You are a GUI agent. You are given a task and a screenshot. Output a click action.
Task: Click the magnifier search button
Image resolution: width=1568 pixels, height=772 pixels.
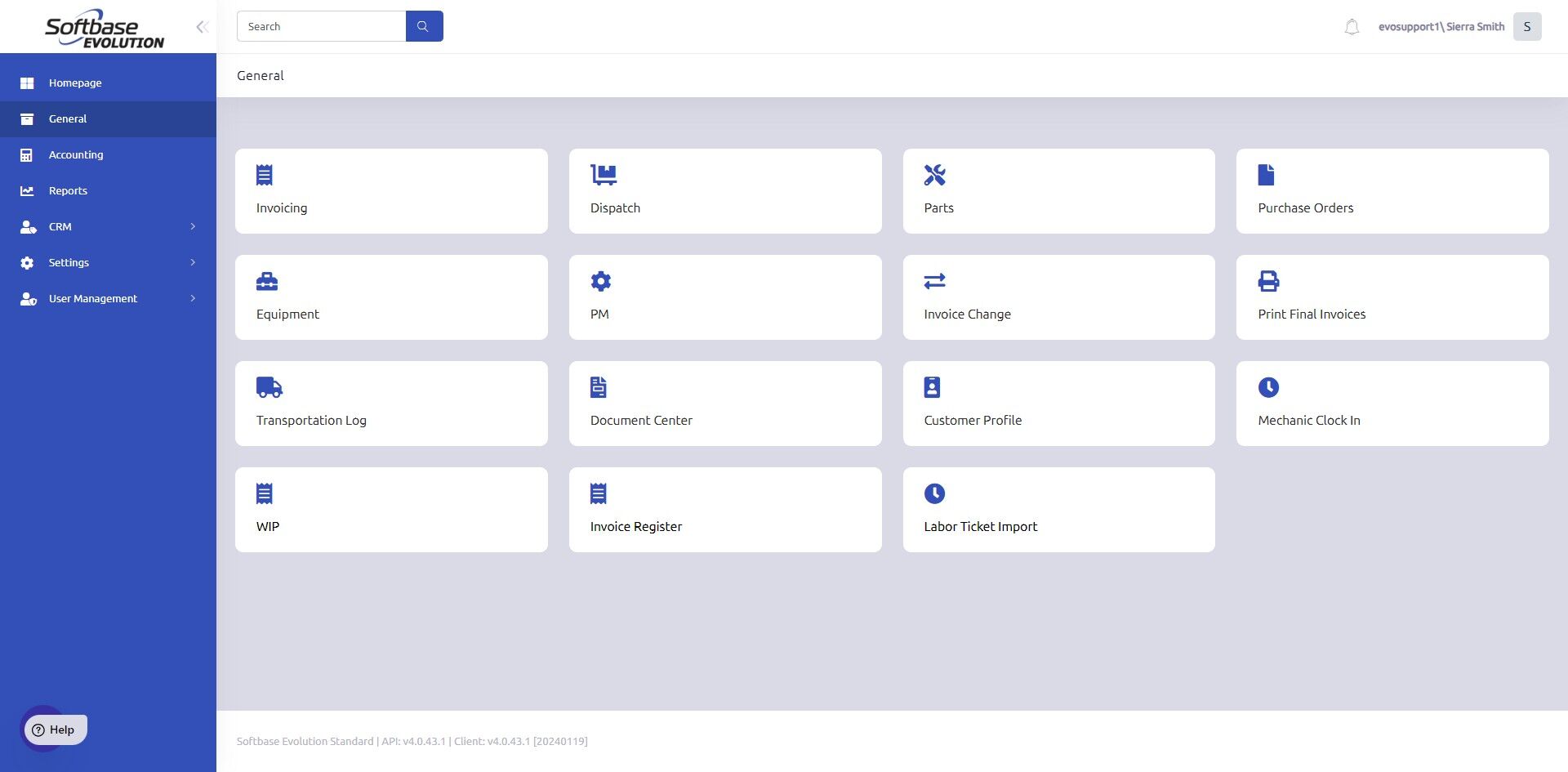pyautogui.click(x=424, y=26)
